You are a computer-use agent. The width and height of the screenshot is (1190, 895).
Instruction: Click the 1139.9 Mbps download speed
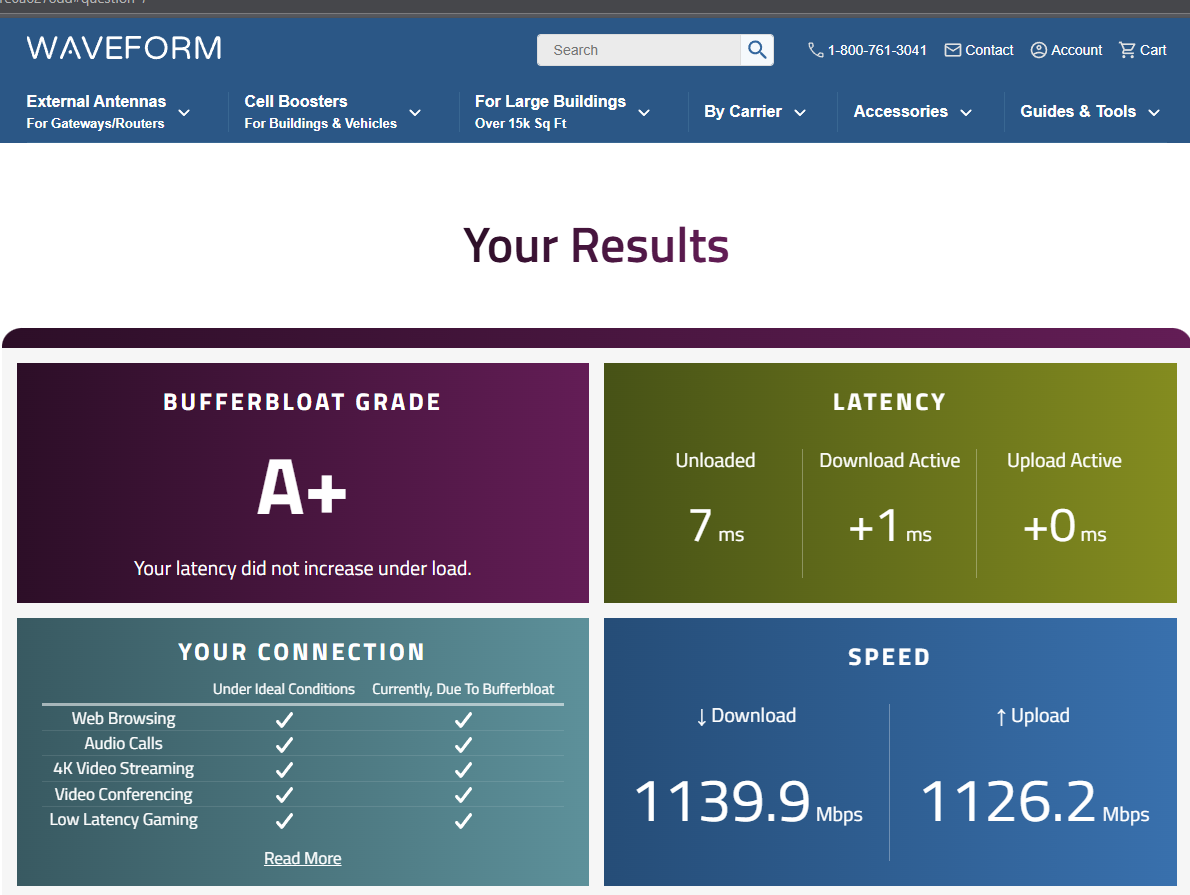[x=748, y=802]
